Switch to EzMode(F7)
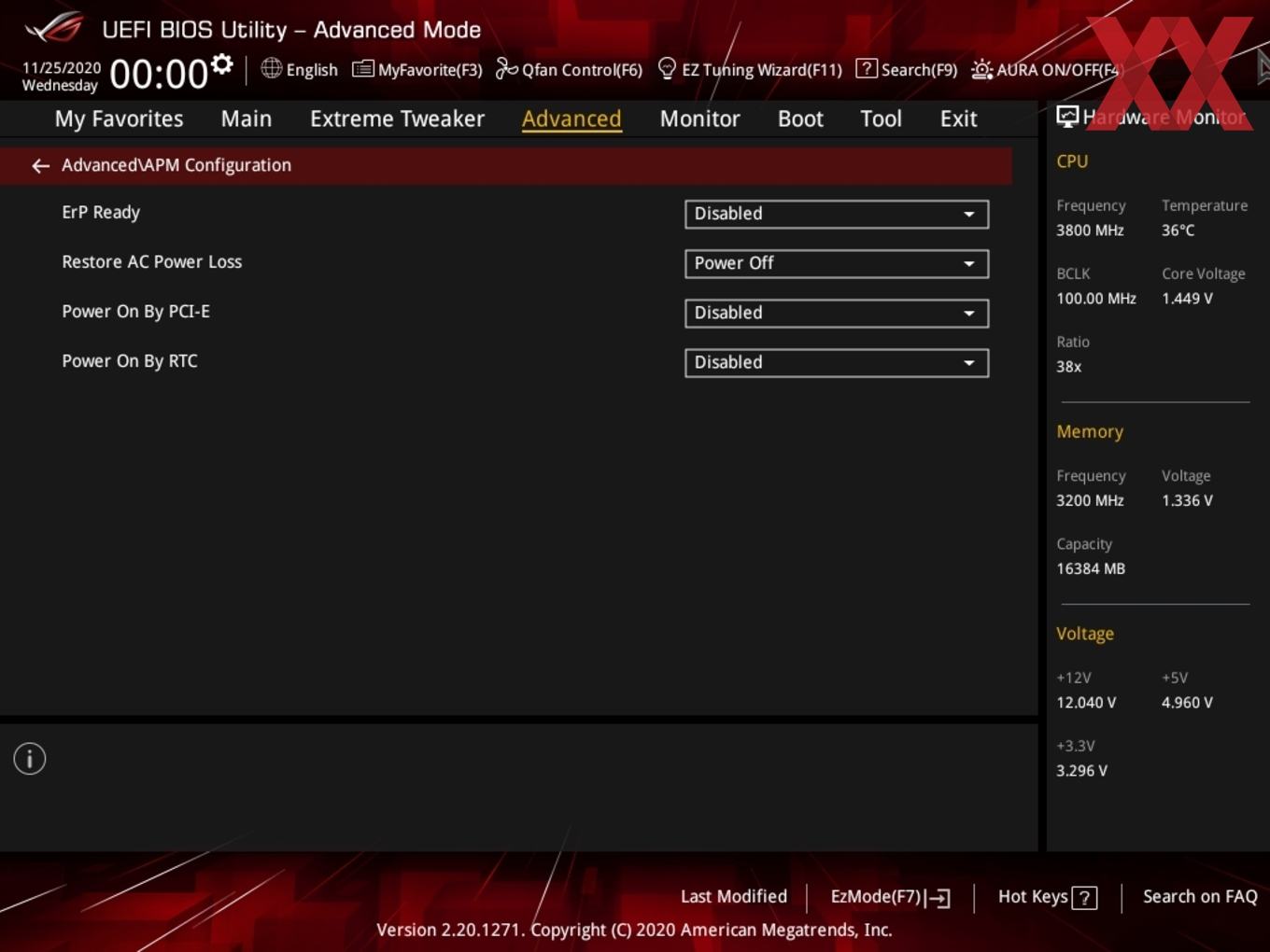The image size is (1270, 952). [x=890, y=897]
